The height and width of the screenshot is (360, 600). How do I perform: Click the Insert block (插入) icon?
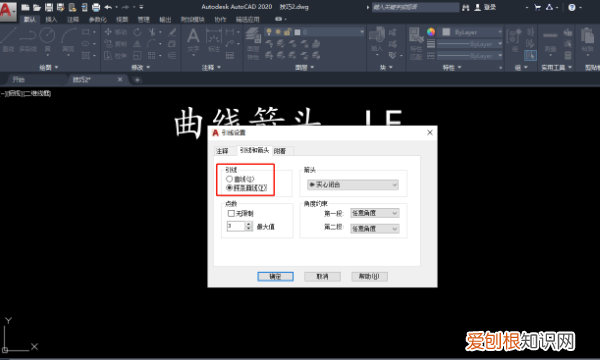pos(377,40)
